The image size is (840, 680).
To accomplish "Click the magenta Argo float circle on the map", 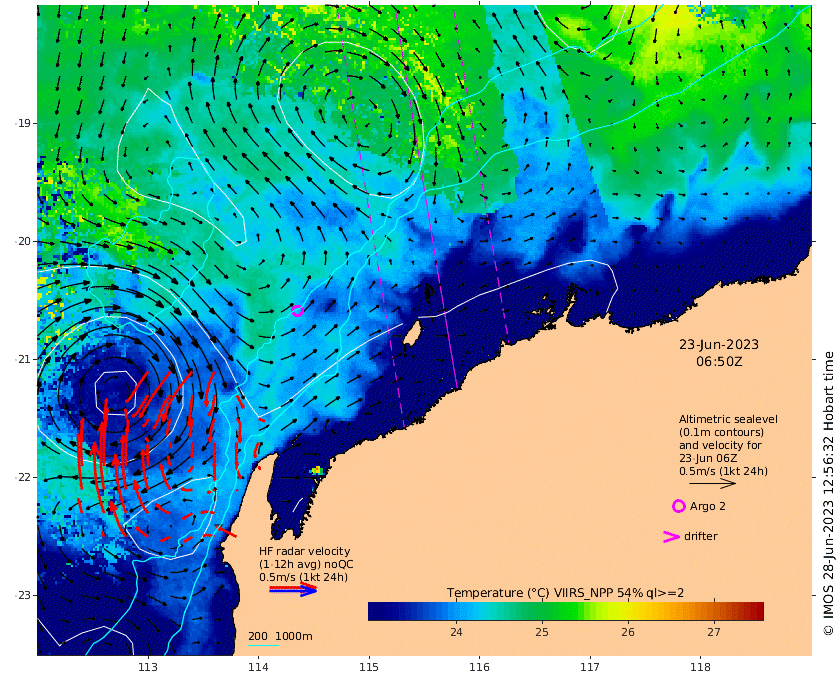I will pos(297,311).
